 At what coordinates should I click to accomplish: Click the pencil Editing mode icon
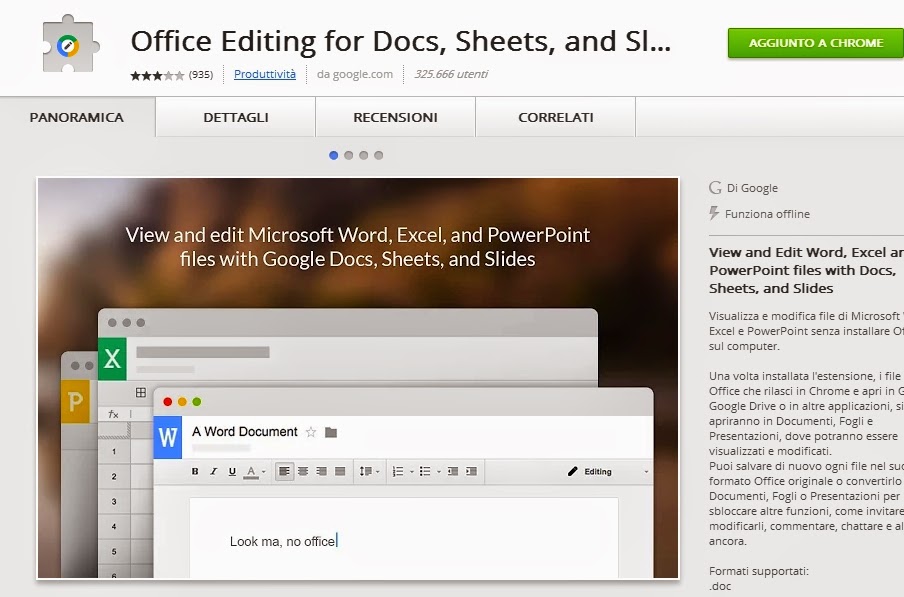pos(572,471)
